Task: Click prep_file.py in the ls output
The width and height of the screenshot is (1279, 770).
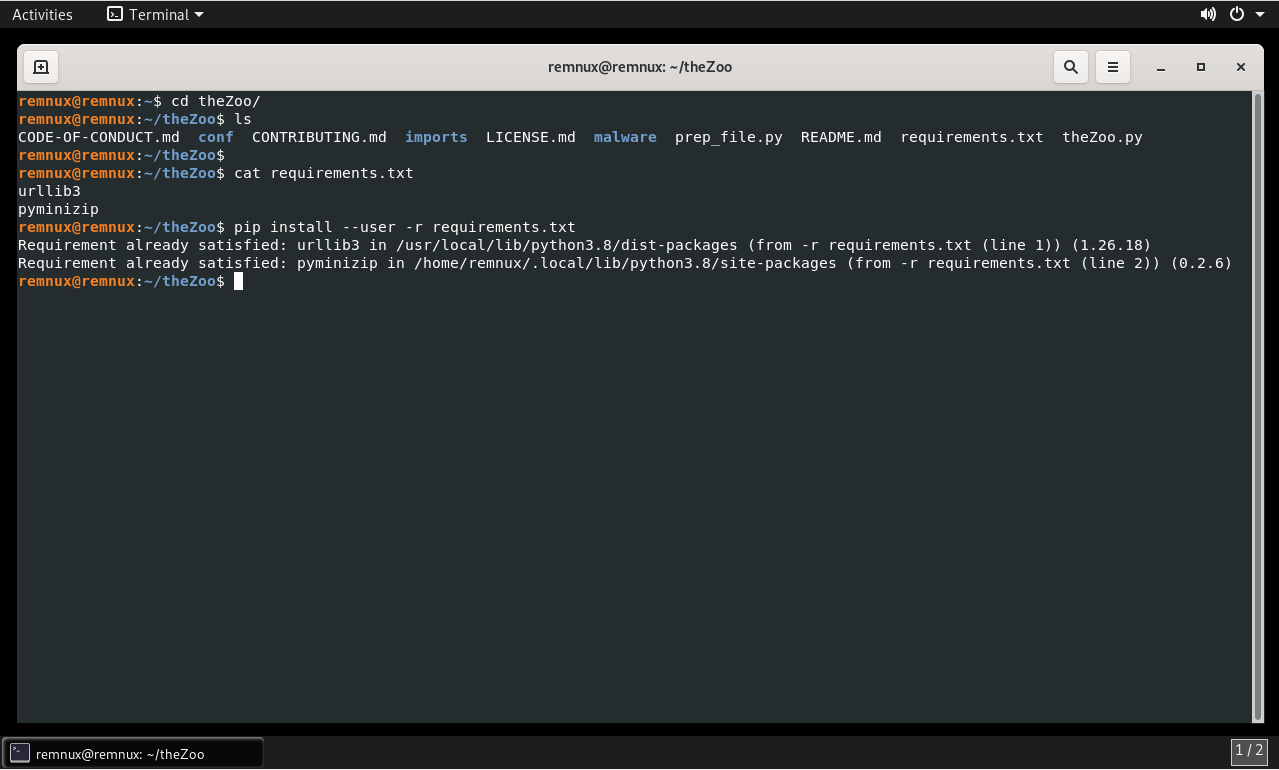Action: click(x=728, y=137)
